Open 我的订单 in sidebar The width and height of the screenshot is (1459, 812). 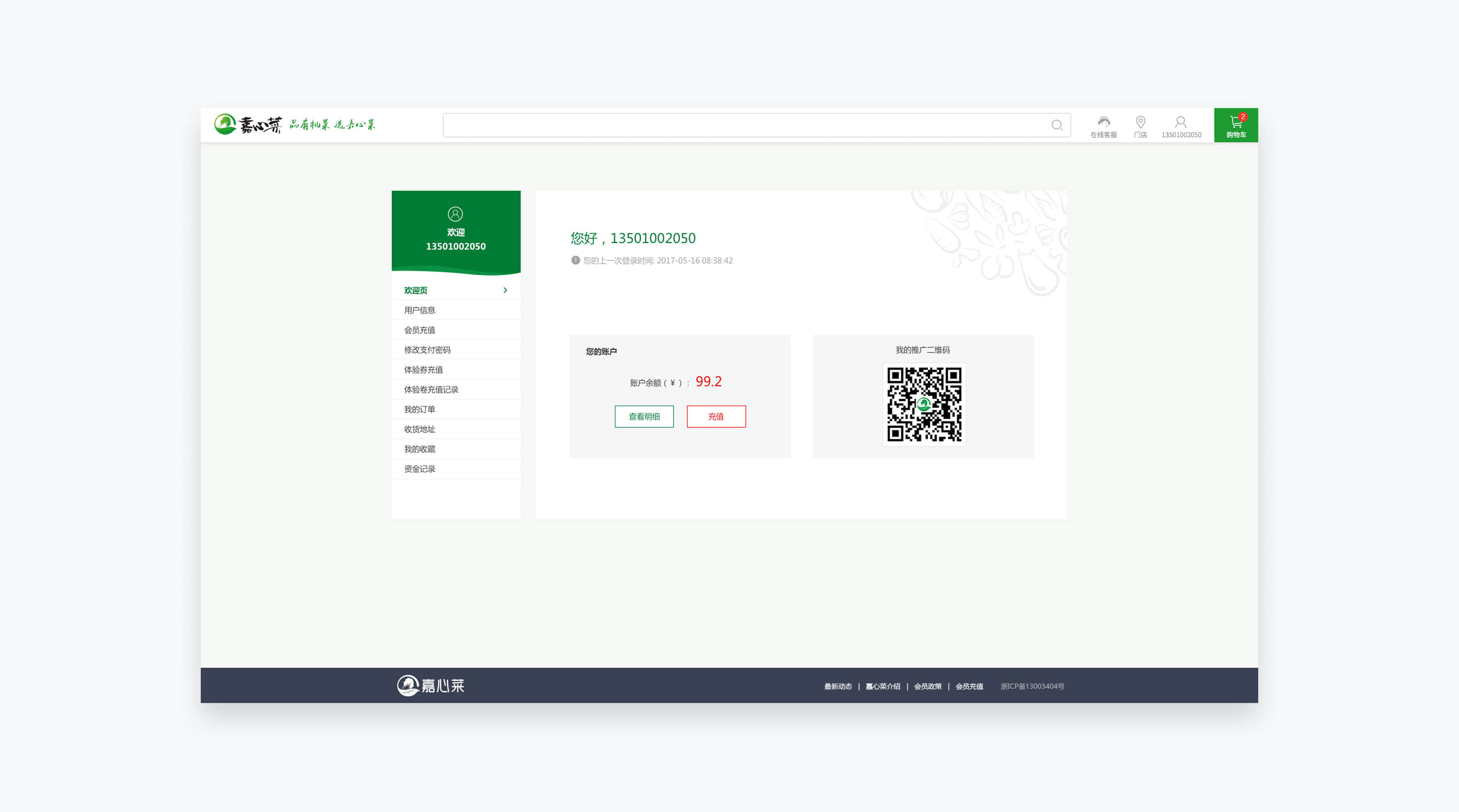(420, 409)
